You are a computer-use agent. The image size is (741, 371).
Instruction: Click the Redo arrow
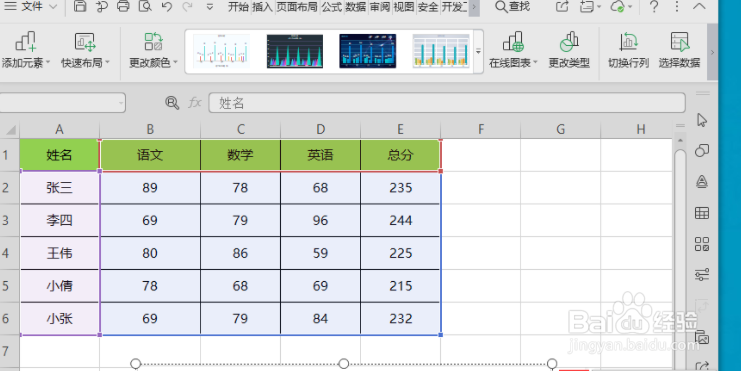[x=188, y=6]
